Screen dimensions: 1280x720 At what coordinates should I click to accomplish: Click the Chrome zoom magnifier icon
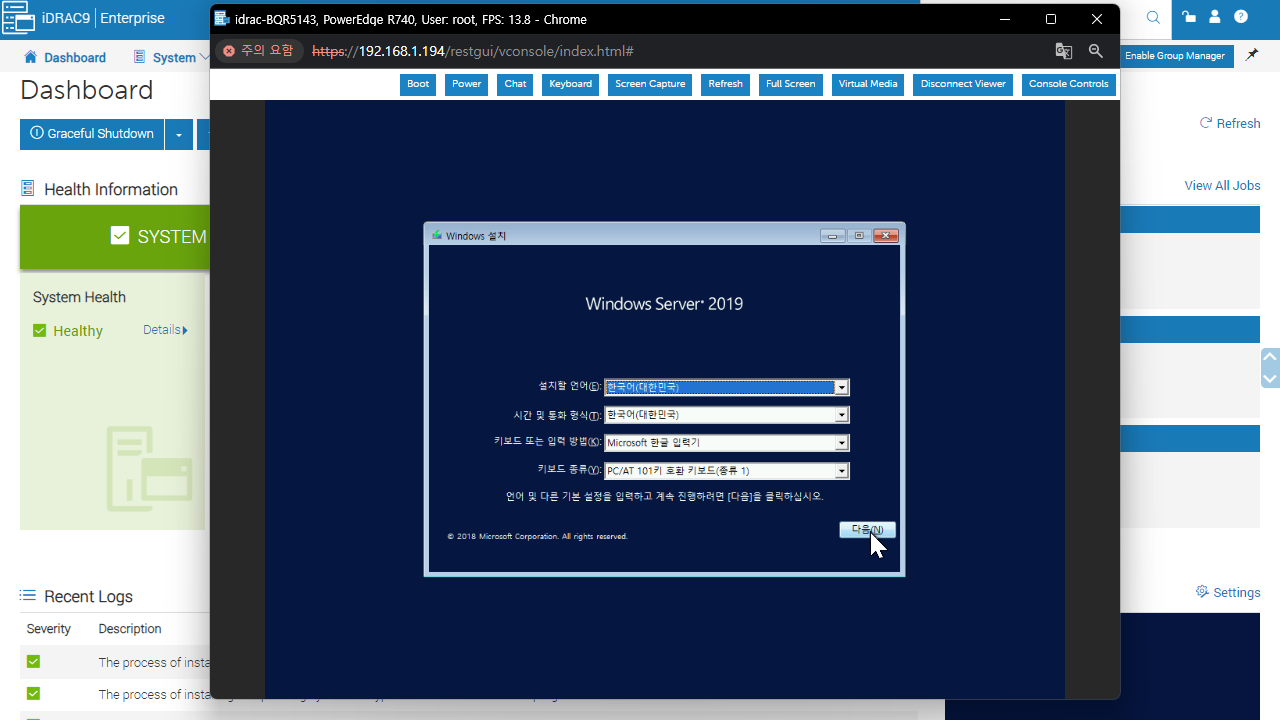(1096, 51)
